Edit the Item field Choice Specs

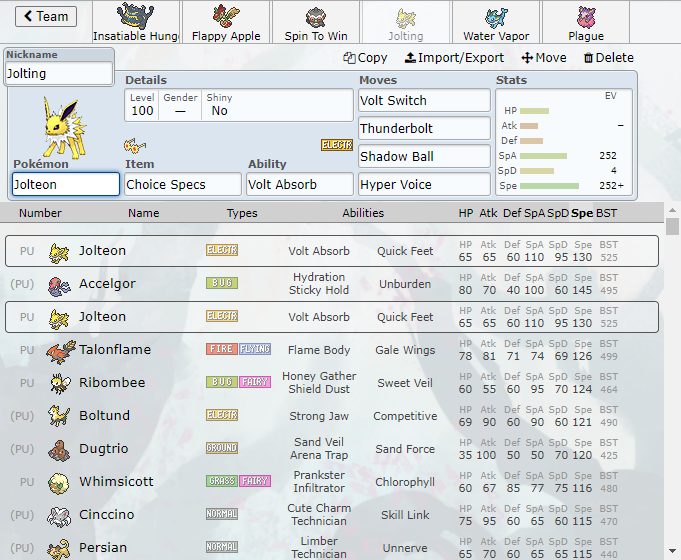point(183,184)
